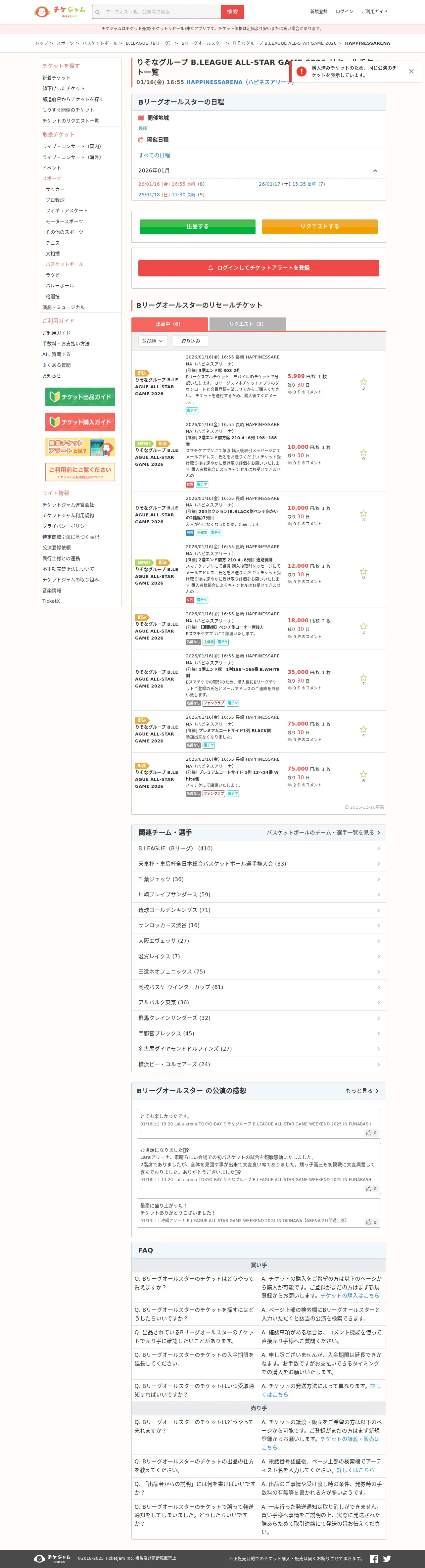This screenshot has width=425, height=1568.
Task: Open もっと見る in reviews section
Action: coord(362,1091)
